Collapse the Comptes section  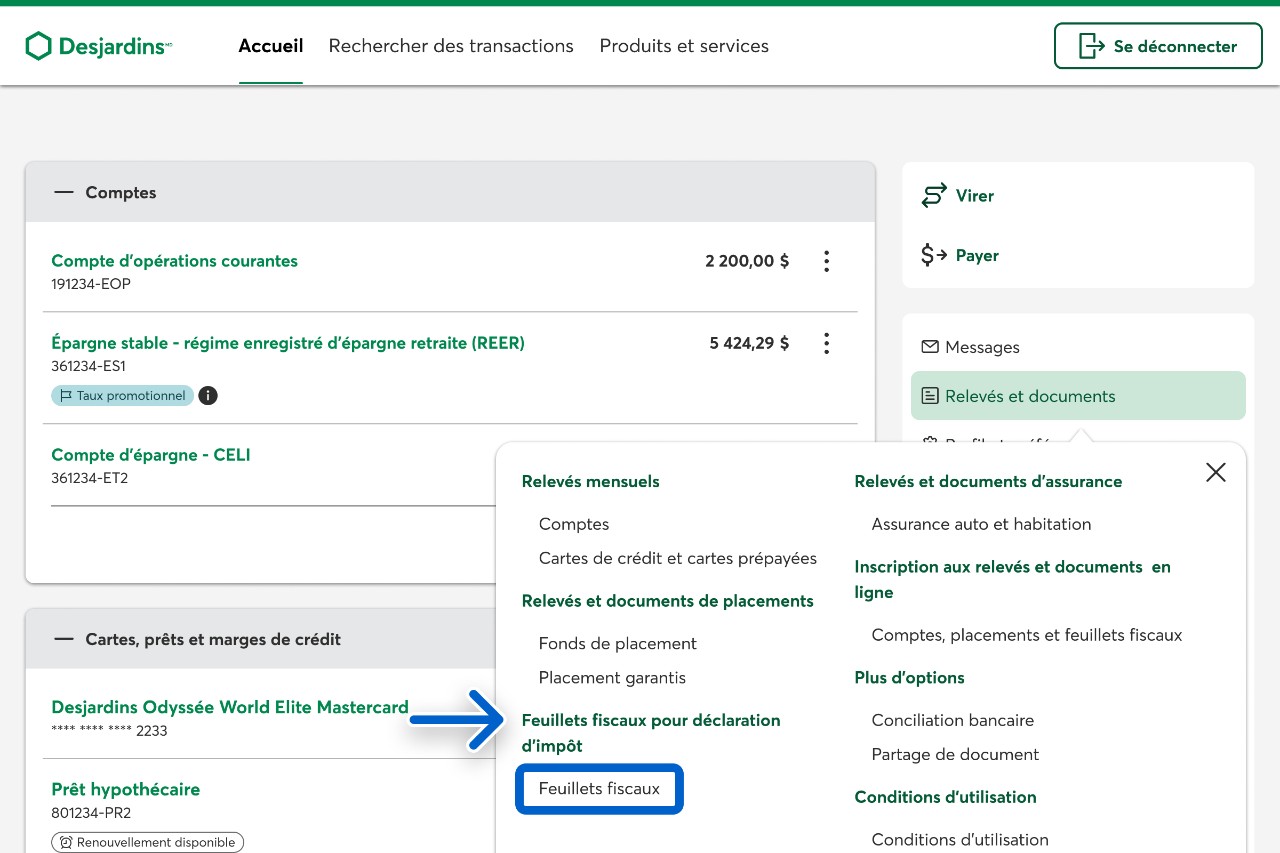[64, 192]
